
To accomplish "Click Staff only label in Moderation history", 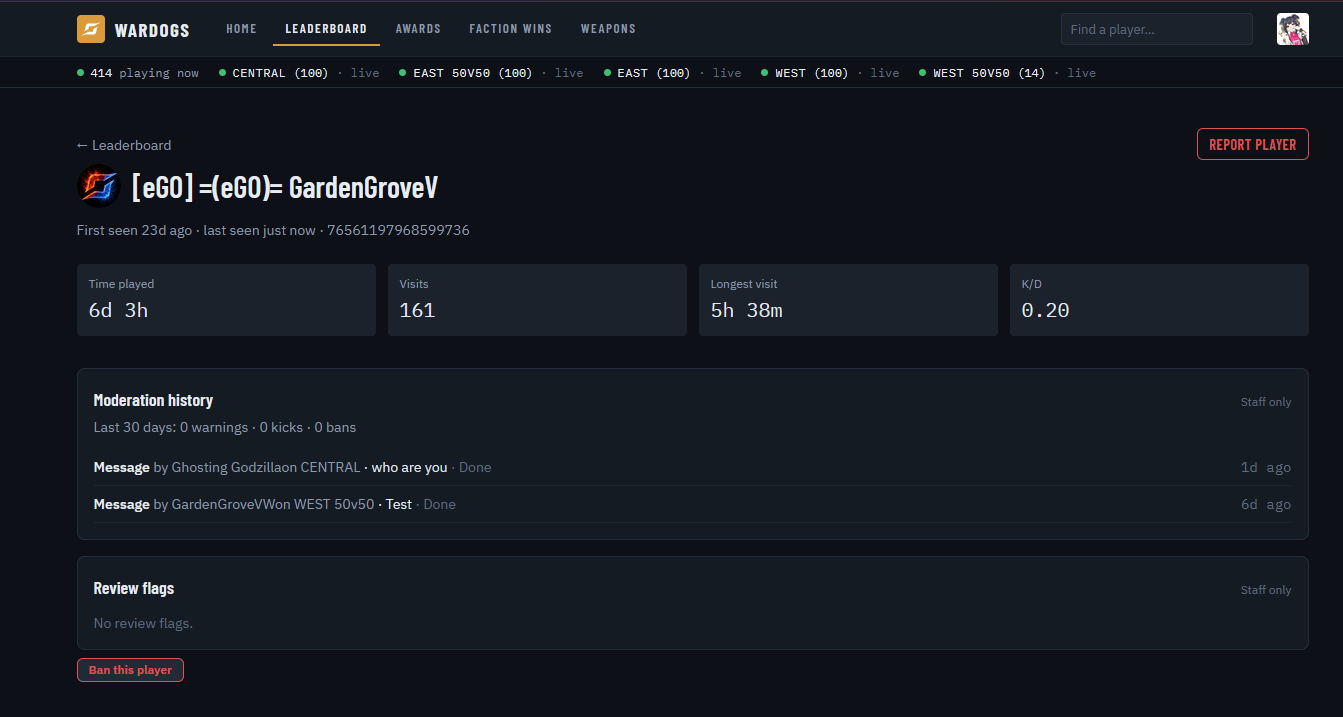I will pos(1266,402).
